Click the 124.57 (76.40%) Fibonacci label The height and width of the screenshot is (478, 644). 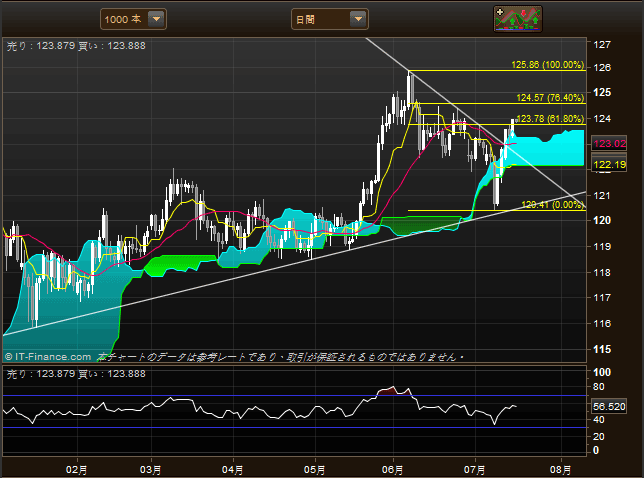pos(550,98)
